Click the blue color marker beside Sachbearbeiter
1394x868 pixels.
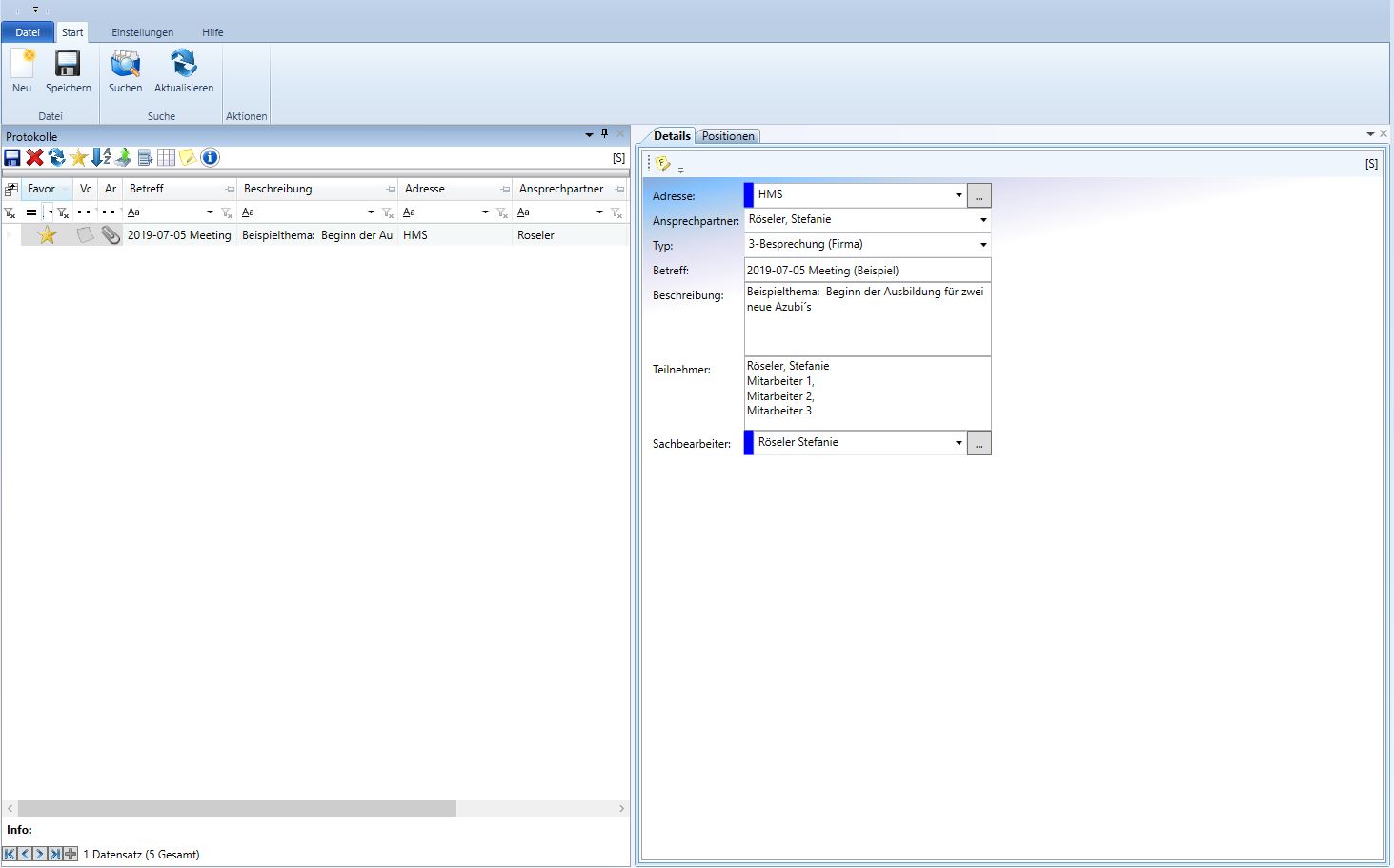[749, 443]
